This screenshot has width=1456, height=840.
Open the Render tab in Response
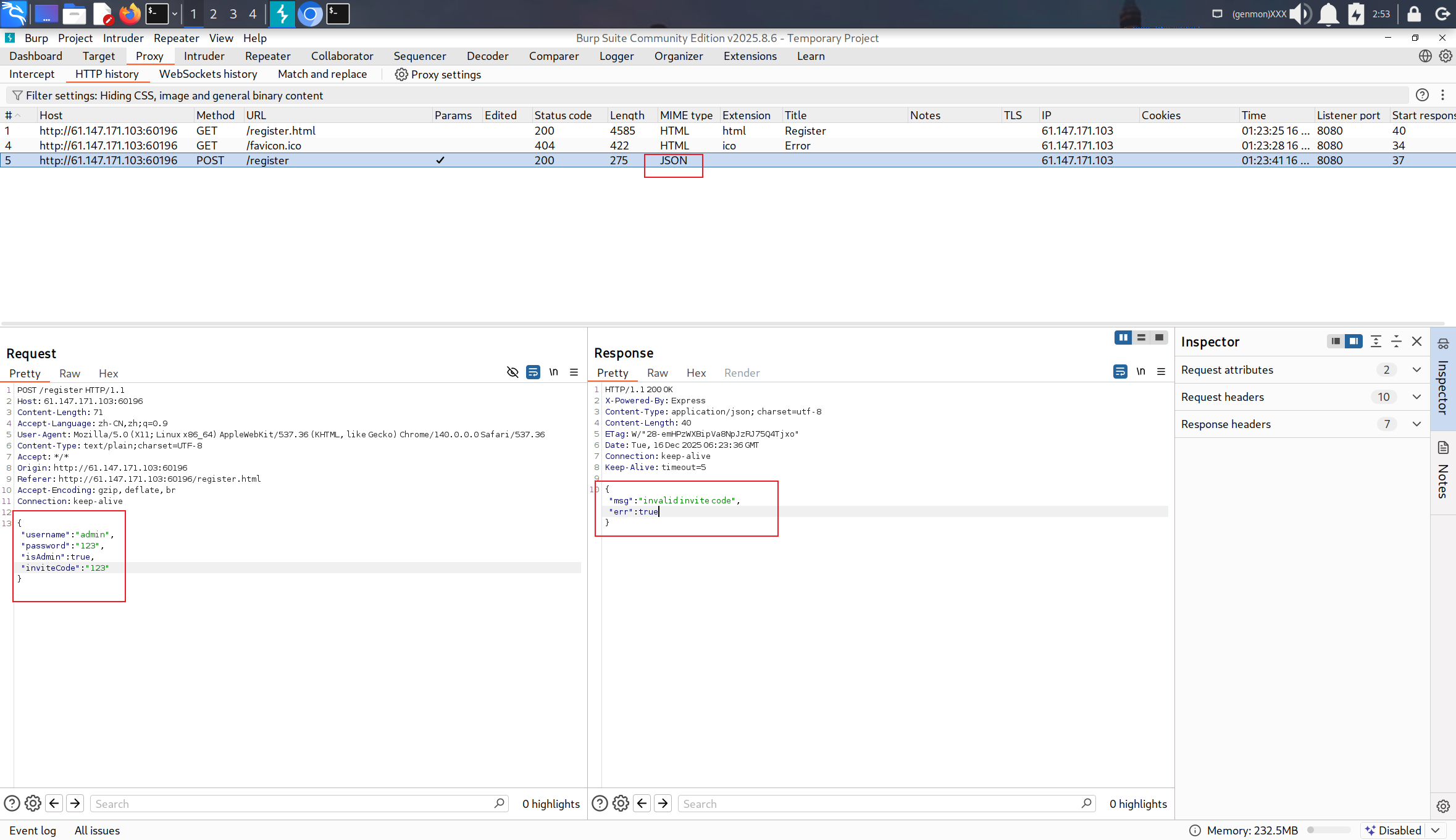[x=742, y=372]
